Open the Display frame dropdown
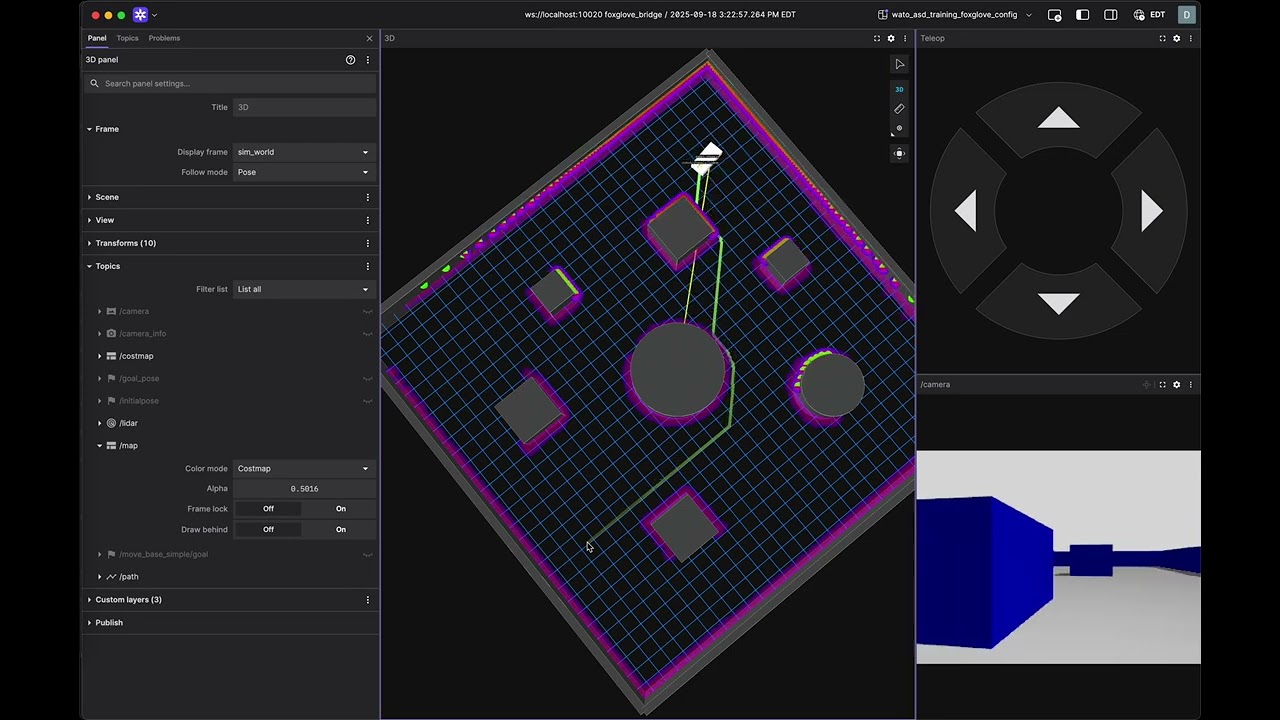The width and height of the screenshot is (1280, 720). pyautogui.click(x=303, y=152)
